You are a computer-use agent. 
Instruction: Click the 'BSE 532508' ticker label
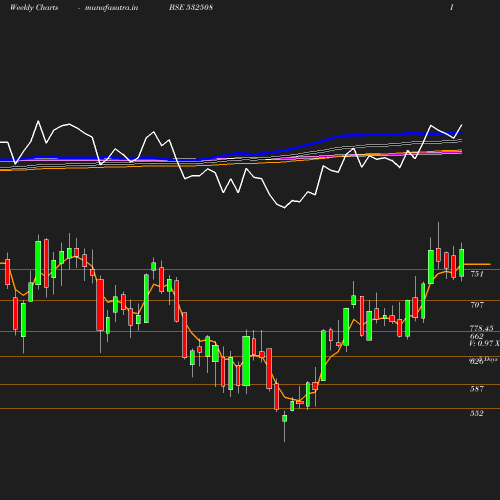tap(191, 7)
